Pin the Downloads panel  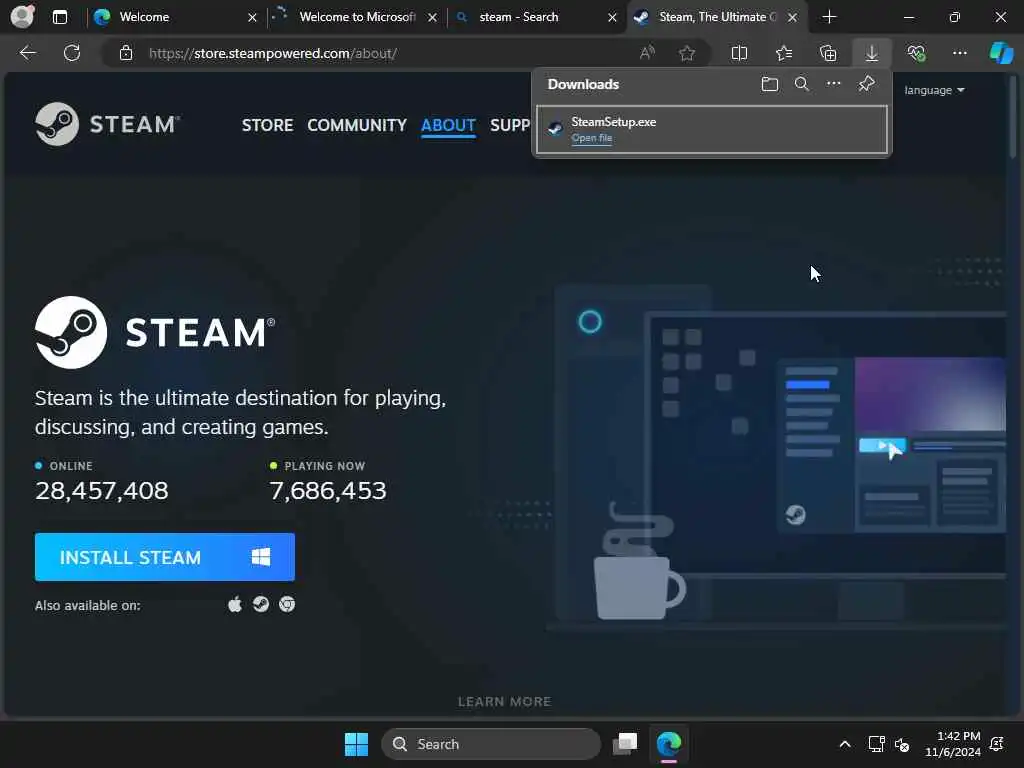(866, 84)
